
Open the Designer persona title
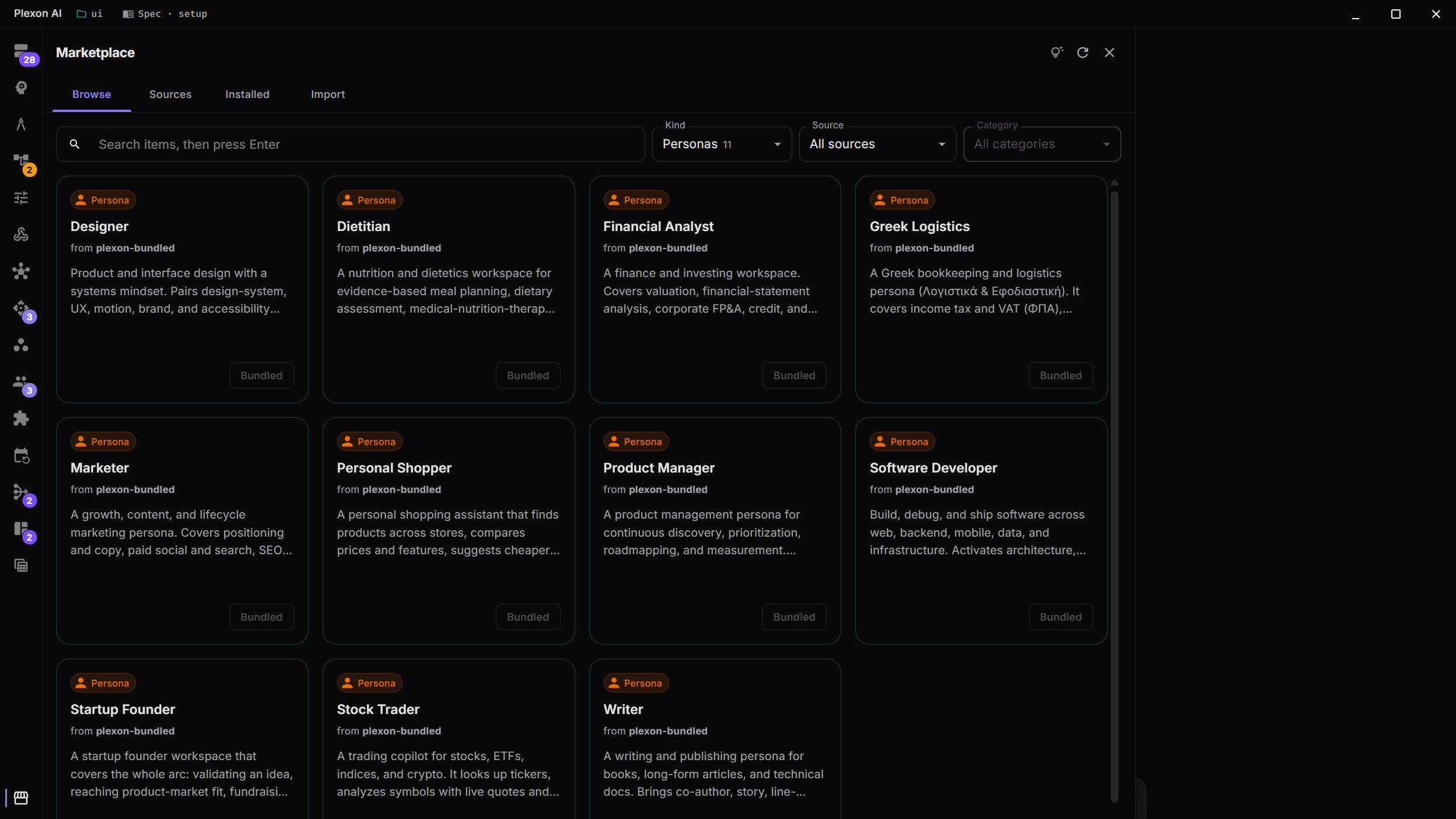pos(99,226)
